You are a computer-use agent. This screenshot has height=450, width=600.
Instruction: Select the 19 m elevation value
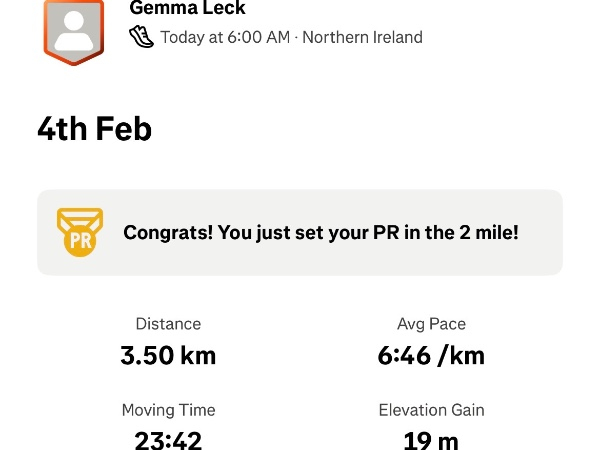point(431,440)
